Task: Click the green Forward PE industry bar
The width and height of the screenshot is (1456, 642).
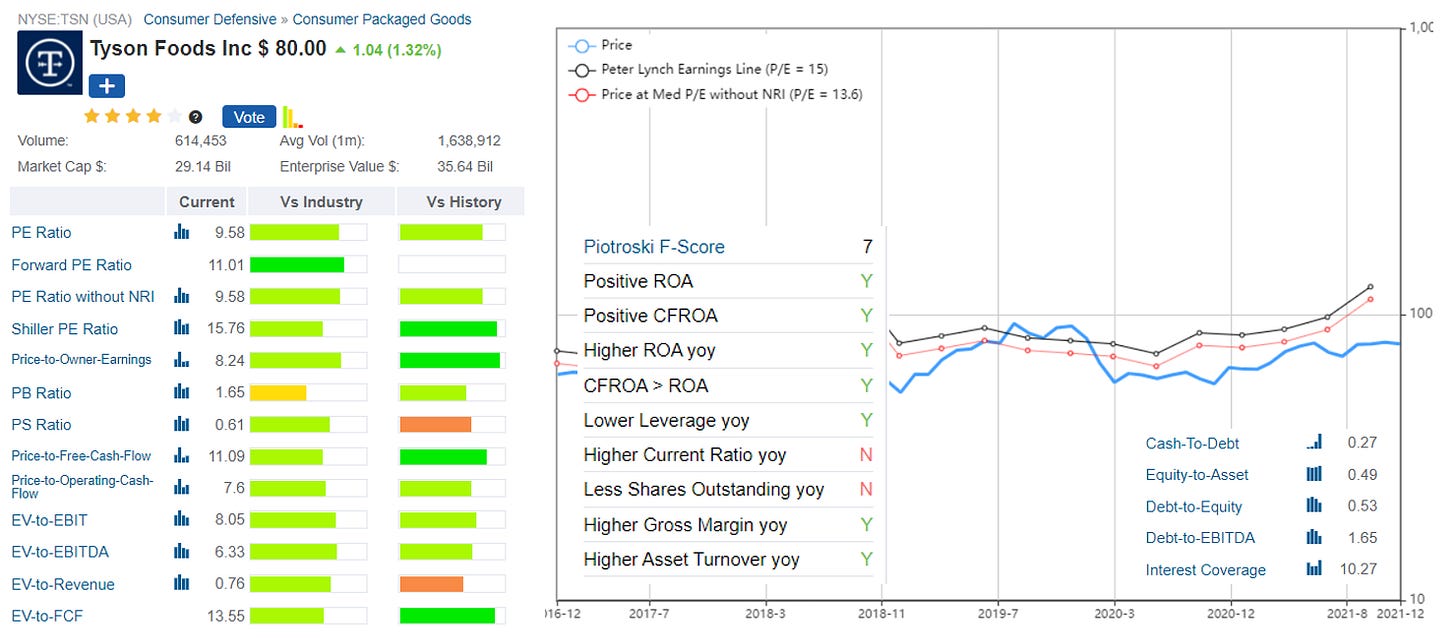Action: coord(297,265)
